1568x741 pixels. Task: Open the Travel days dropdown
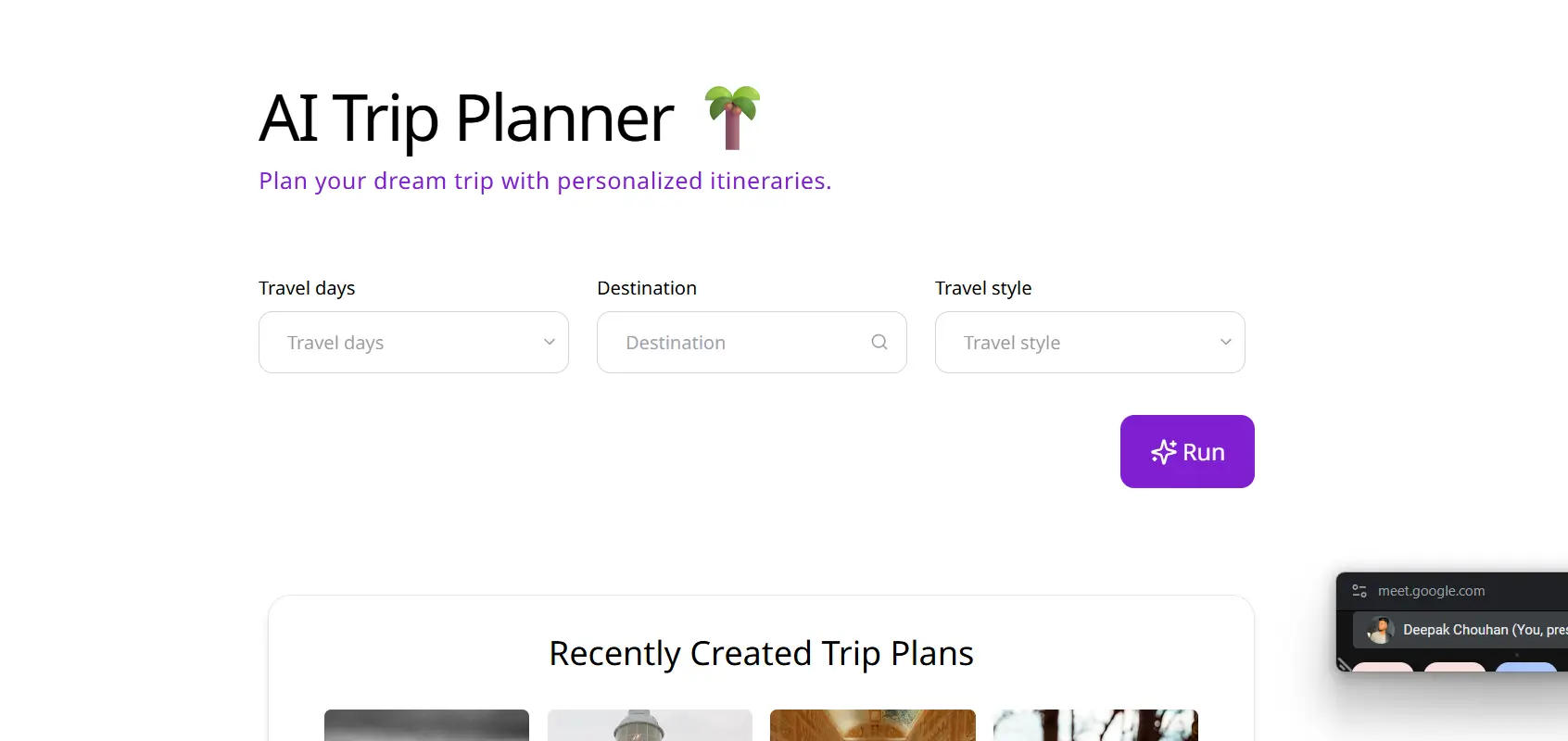tap(413, 342)
